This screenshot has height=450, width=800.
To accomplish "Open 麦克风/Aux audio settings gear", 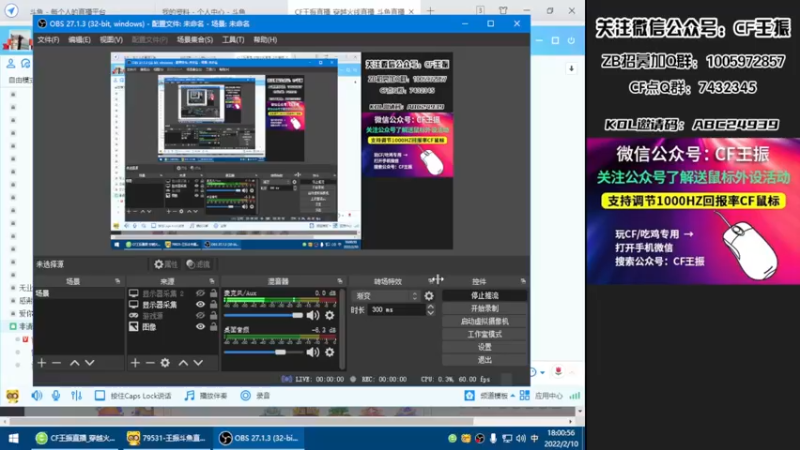I will tap(330, 315).
